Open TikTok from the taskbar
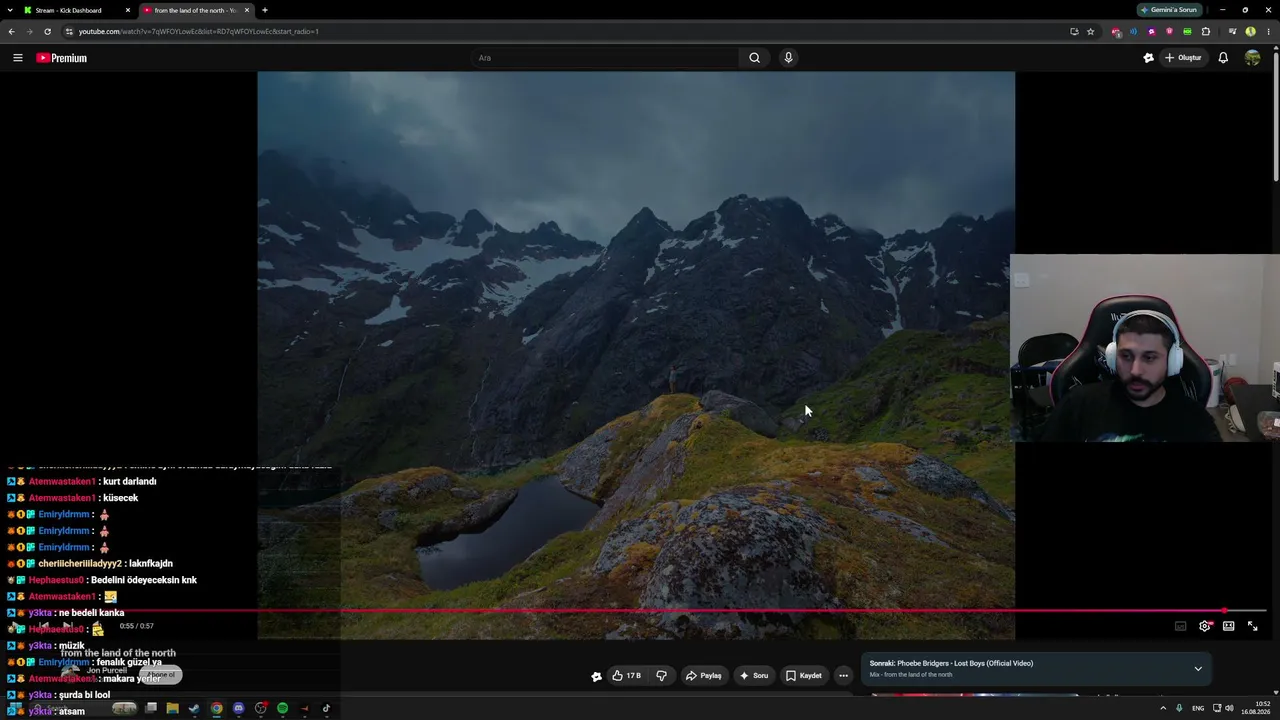Viewport: 1280px width, 720px height. point(326,709)
